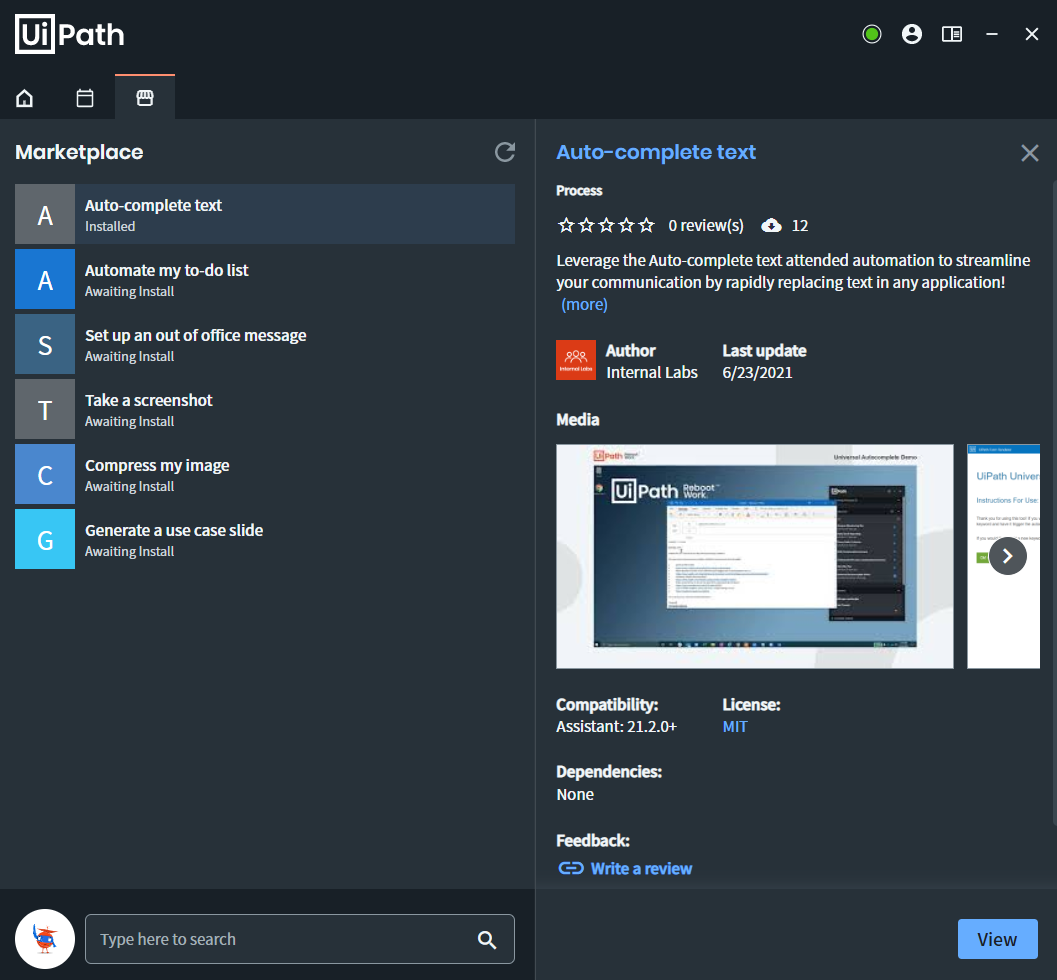Click the search magnifier icon
Viewport: 1057px width, 980px height.
pyautogui.click(x=487, y=940)
